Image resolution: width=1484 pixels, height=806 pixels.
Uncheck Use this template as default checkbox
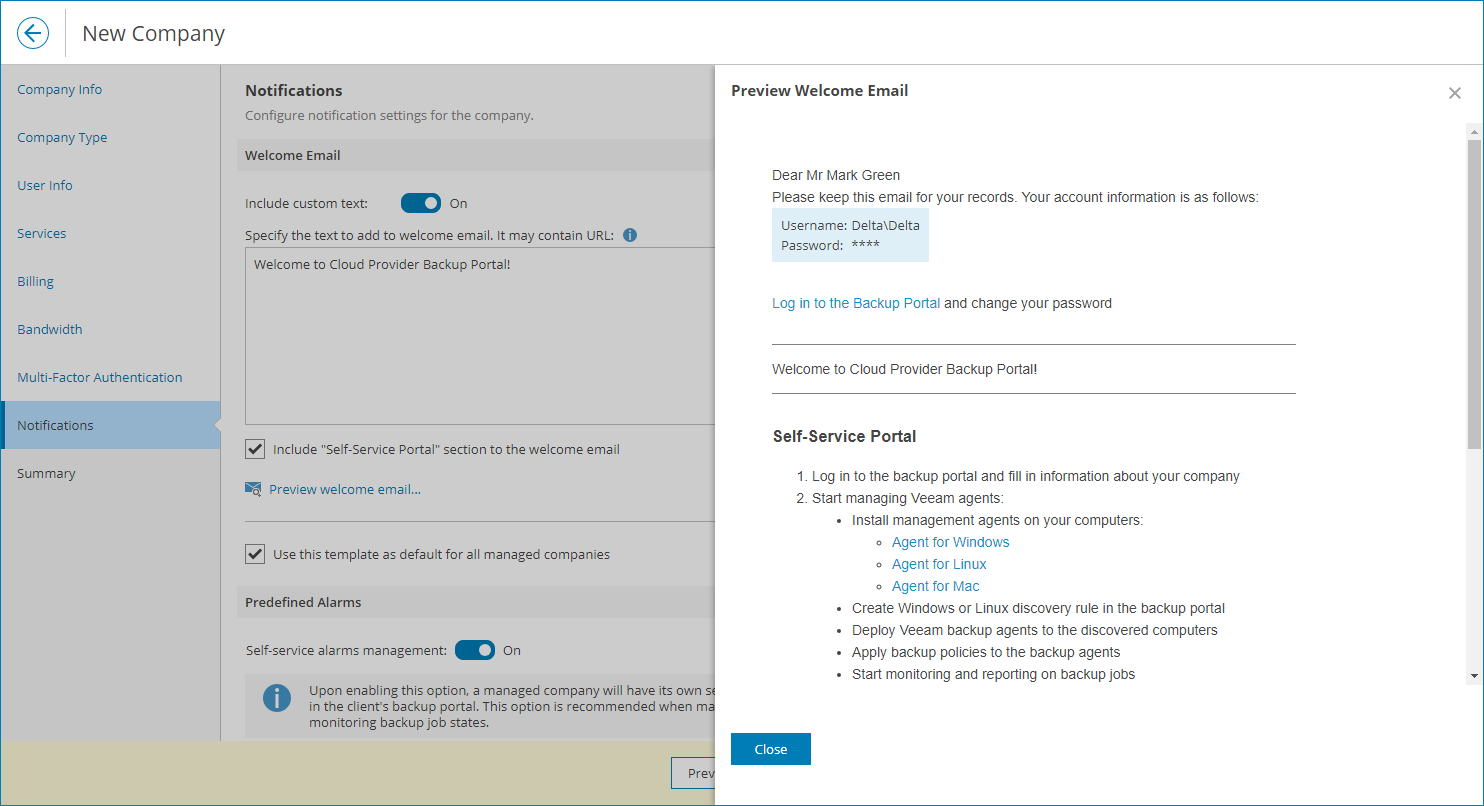tap(255, 554)
